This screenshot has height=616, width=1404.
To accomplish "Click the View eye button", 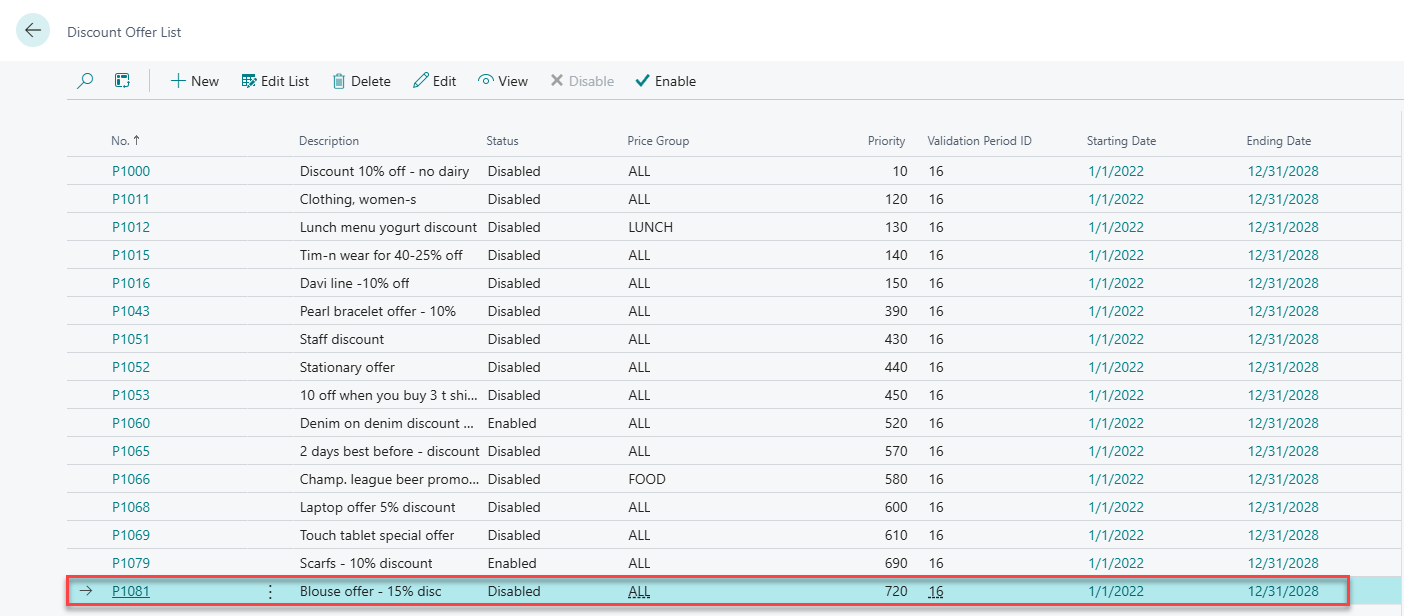I will pyautogui.click(x=503, y=81).
